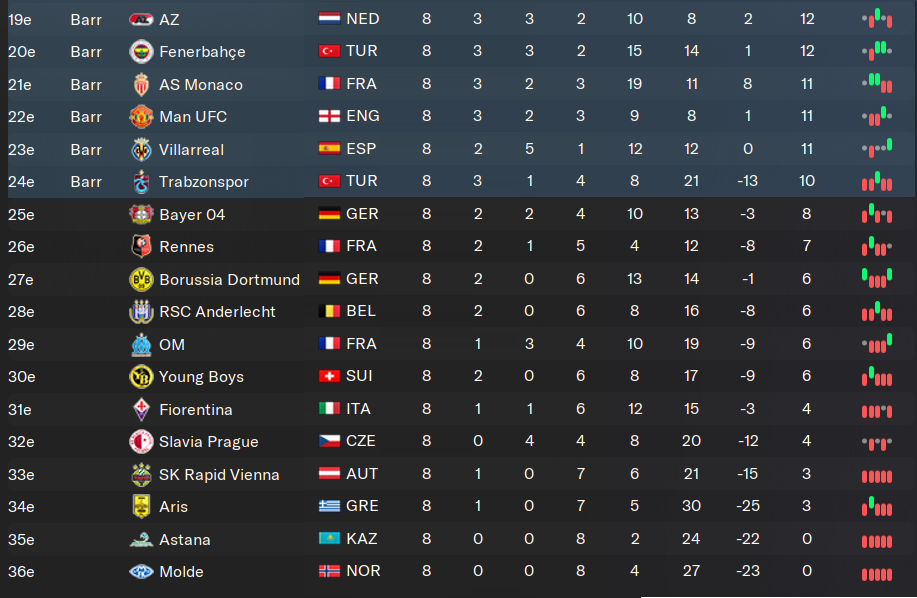Click the Man UFC club badge
The height and width of the screenshot is (598, 917).
pyautogui.click(x=141, y=117)
